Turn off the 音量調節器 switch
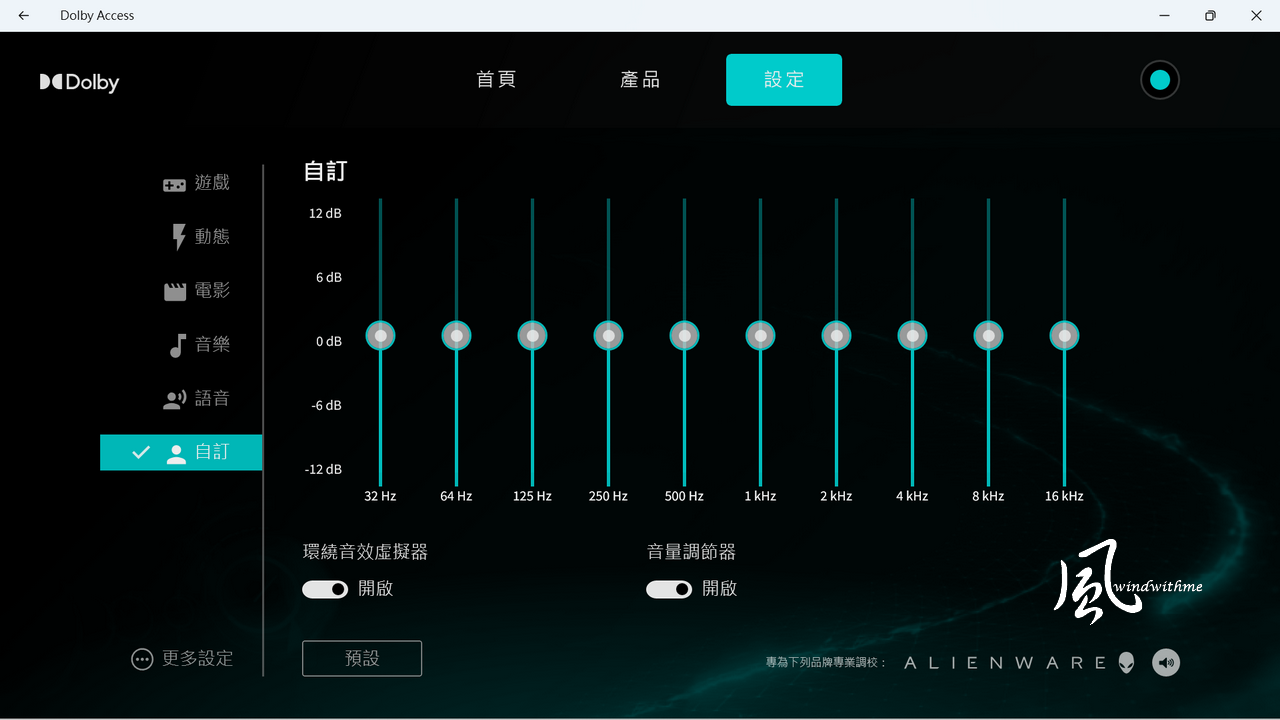The height and width of the screenshot is (720, 1280). (670, 589)
